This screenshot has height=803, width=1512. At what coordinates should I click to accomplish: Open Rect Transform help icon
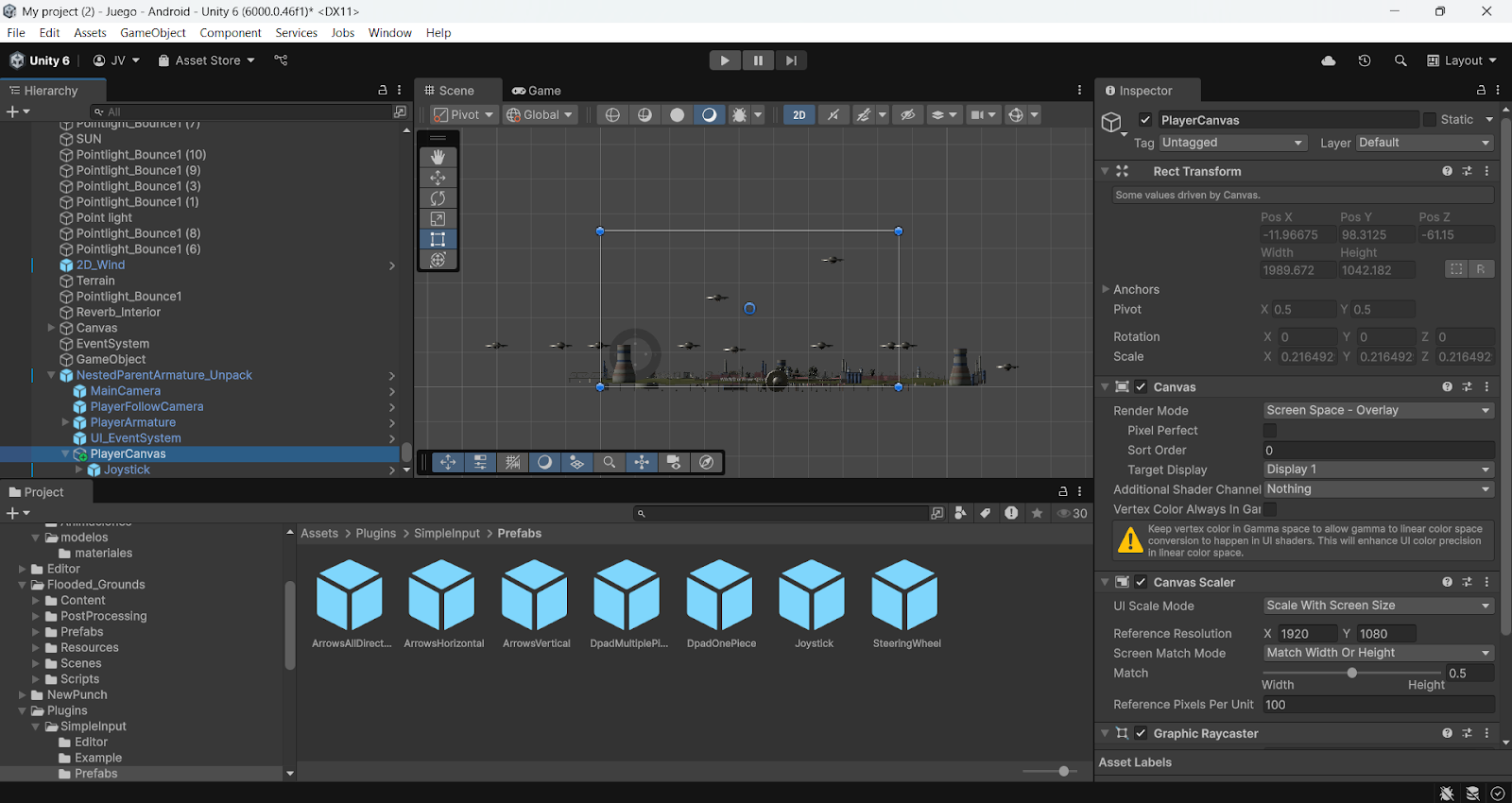click(1447, 172)
